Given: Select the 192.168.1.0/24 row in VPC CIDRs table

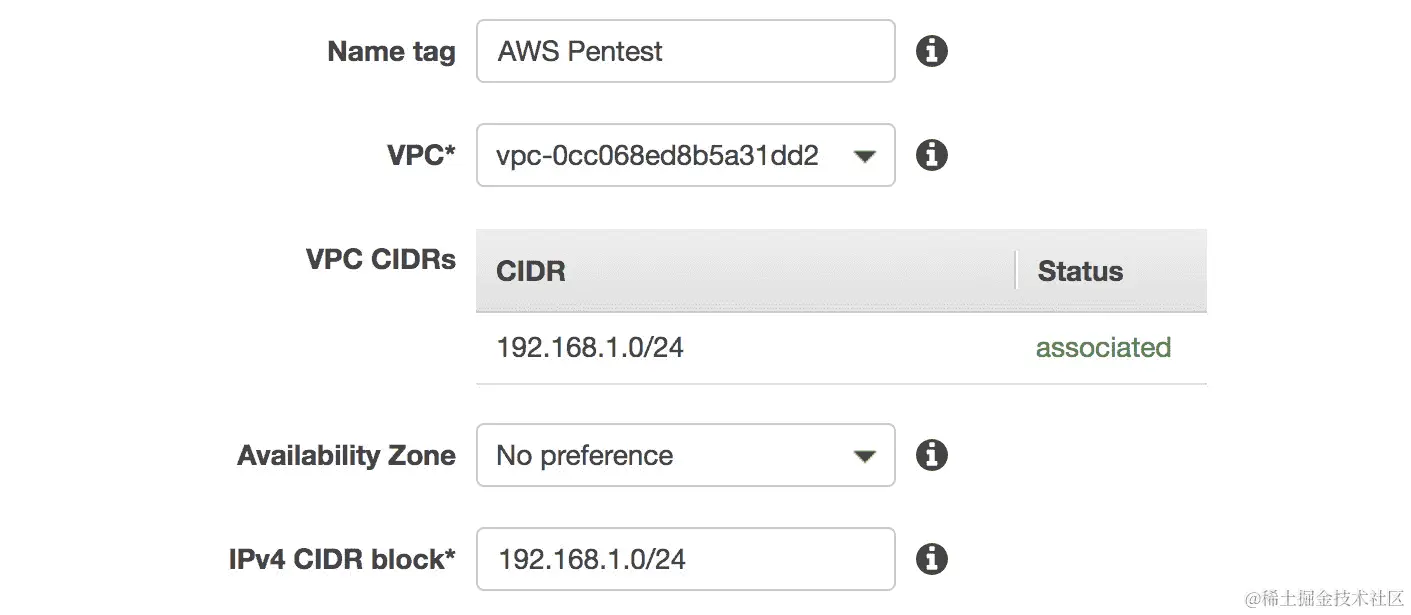Looking at the screenshot, I should point(841,348).
